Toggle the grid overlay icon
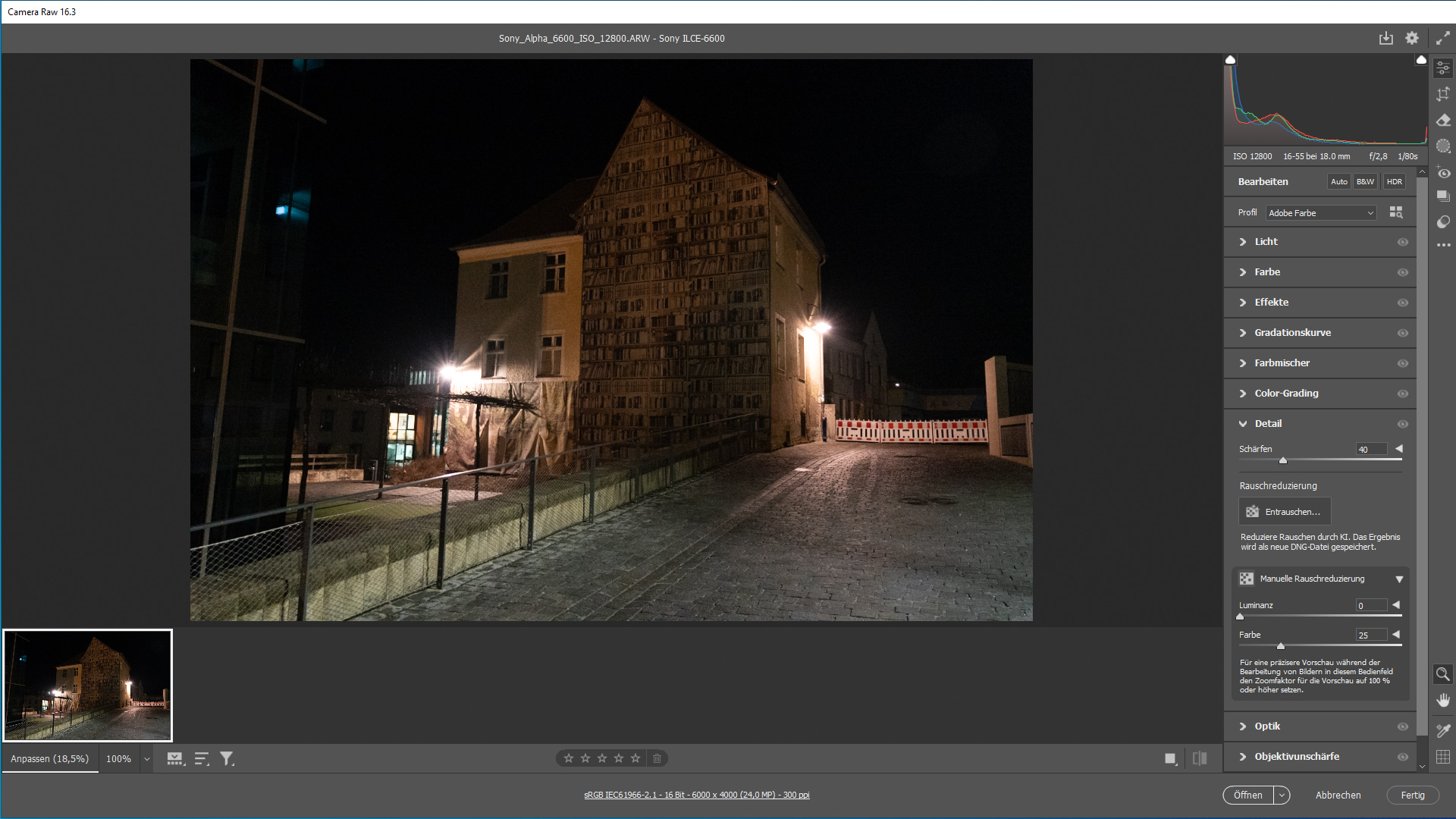The image size is (1456, 819). 1443,756
